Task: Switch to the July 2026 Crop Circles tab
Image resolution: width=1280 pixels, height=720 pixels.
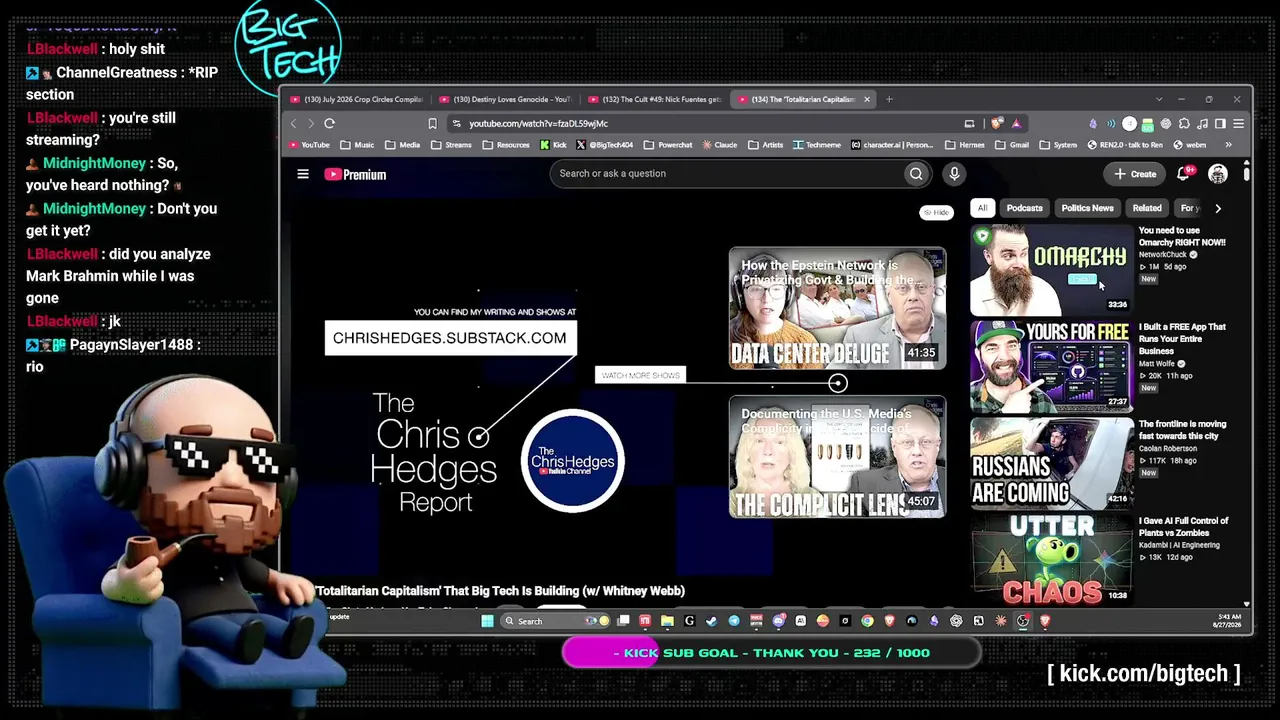Action: (358, 99)
